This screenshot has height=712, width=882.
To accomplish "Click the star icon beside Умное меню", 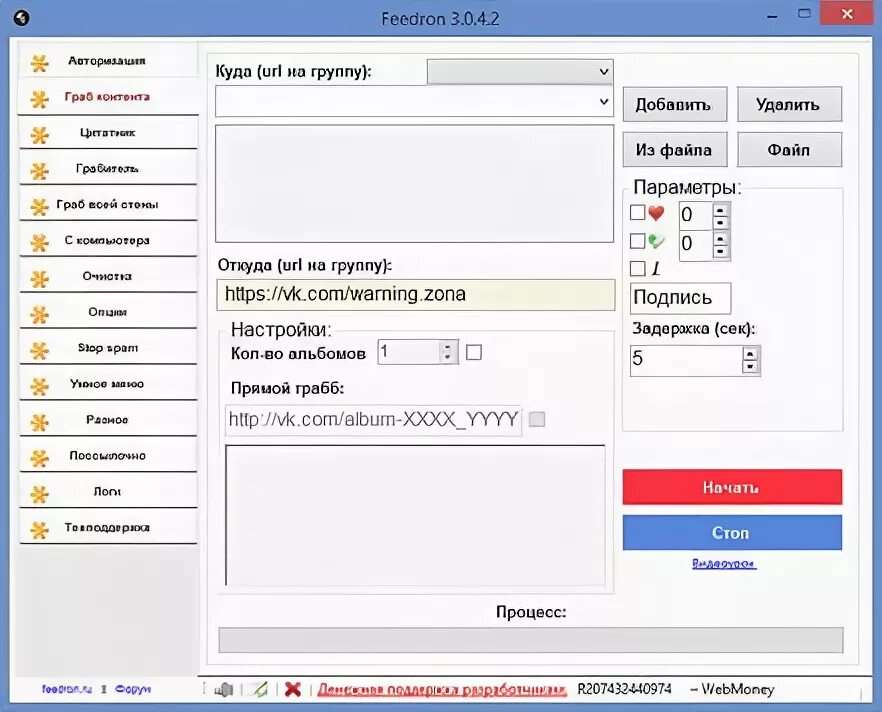I will pyautogui.click(x=39, y=386).
